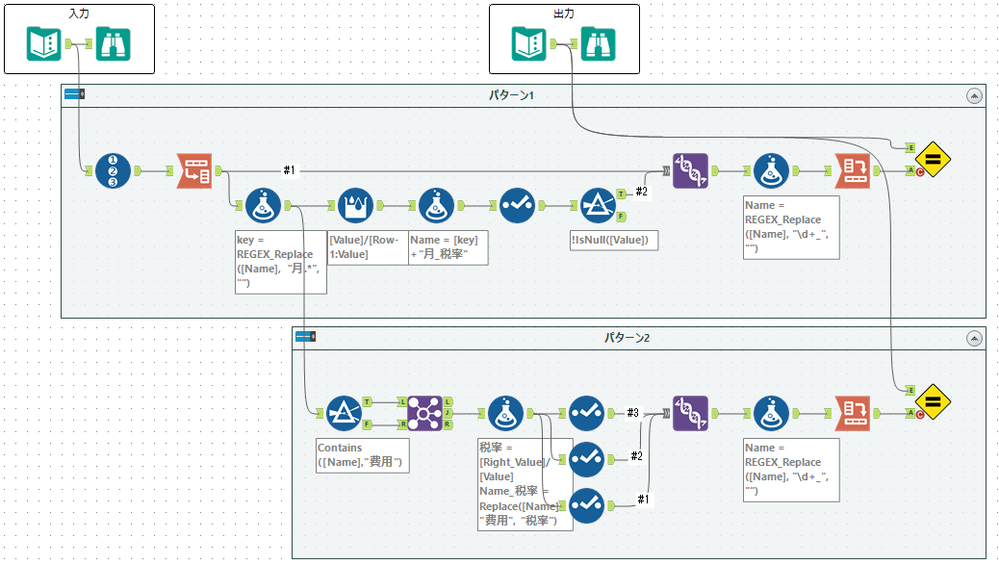999x566 pixels.
Task: Click the パターン1 container title
Action: click(x=511, y=96)
